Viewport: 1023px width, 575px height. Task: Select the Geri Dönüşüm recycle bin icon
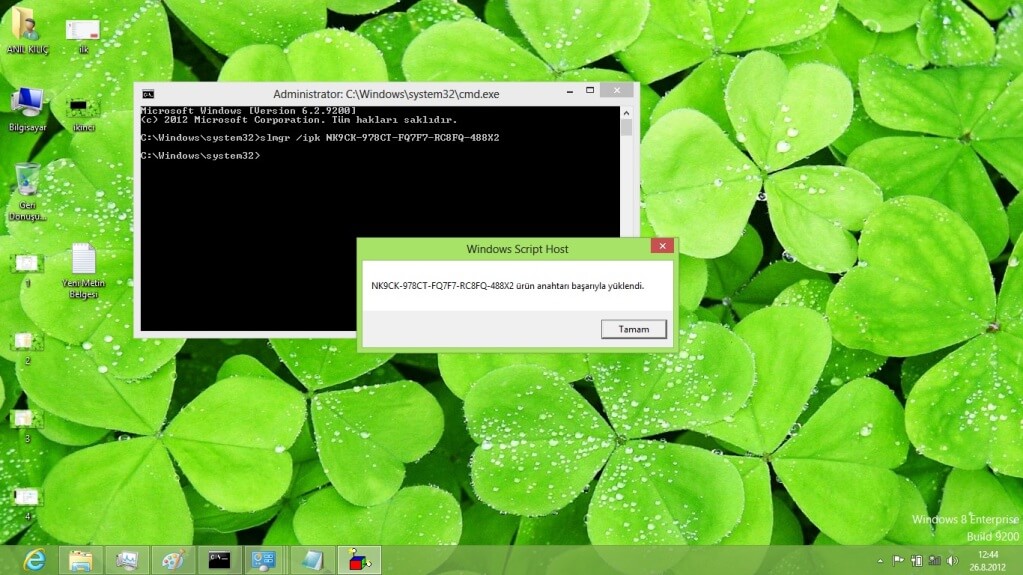(x=27, y=180)
